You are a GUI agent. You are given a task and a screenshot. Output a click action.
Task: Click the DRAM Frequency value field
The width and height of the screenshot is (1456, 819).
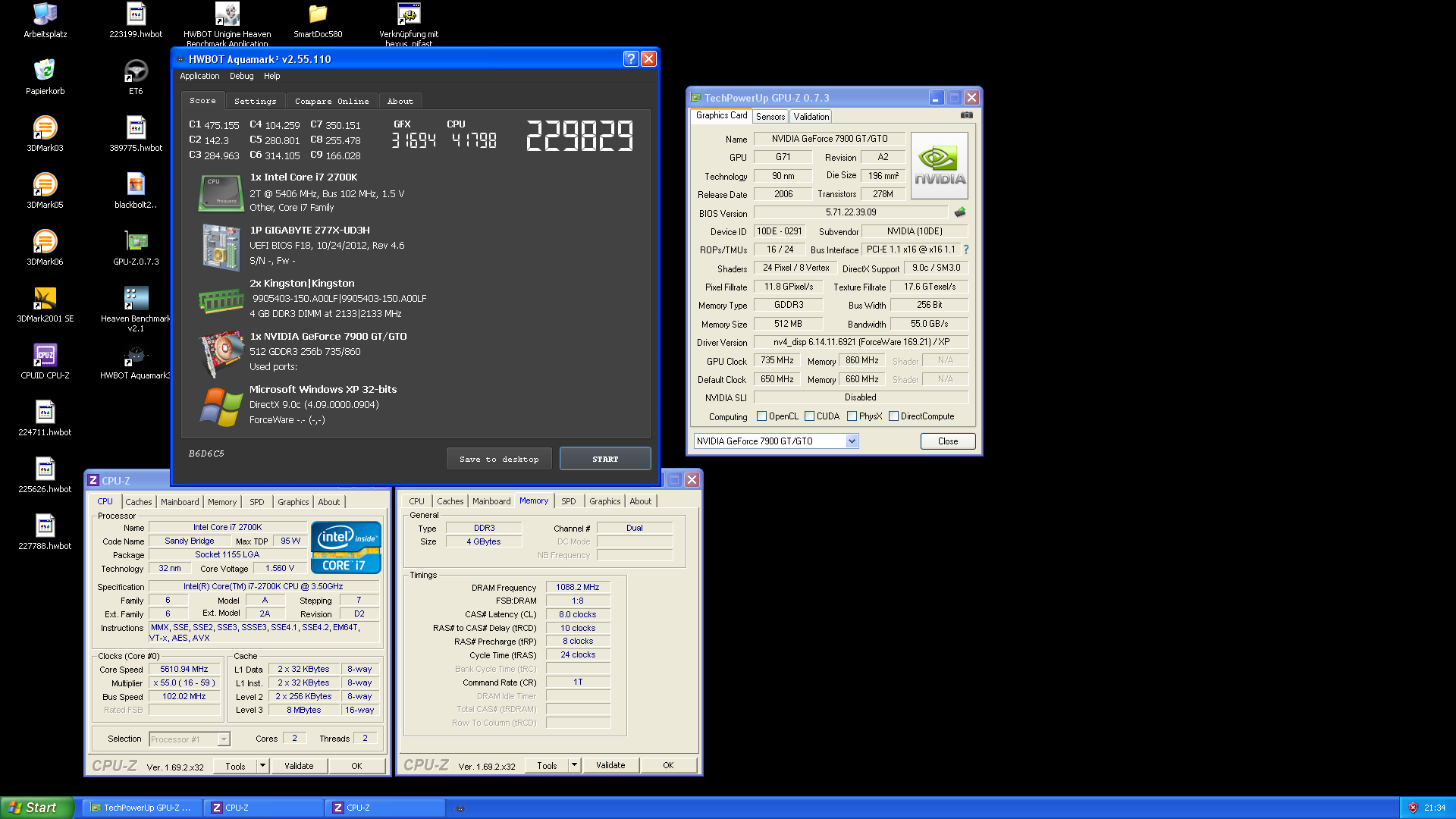point(578,587)
